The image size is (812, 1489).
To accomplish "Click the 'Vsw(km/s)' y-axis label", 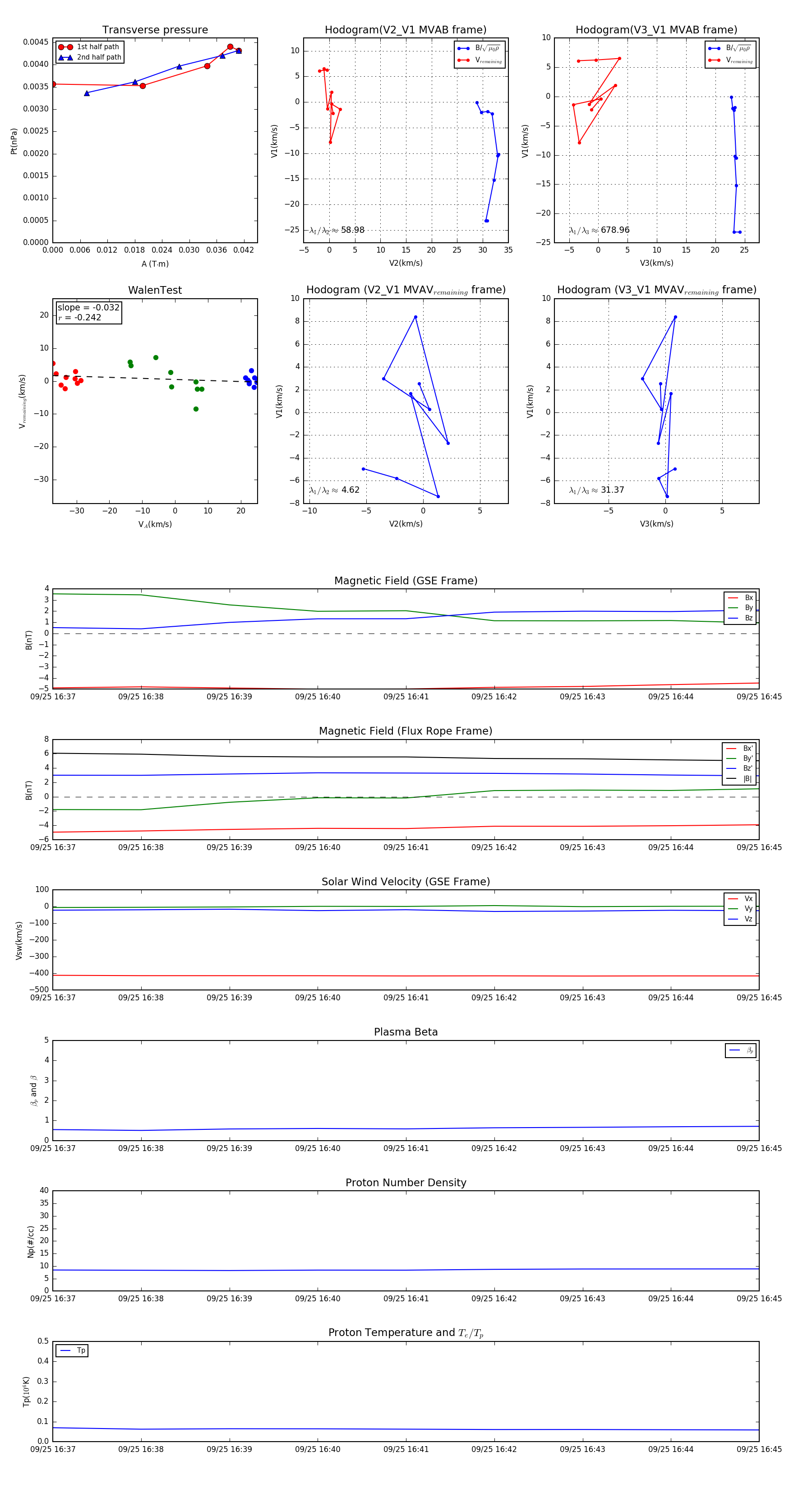I will point(19,941).
